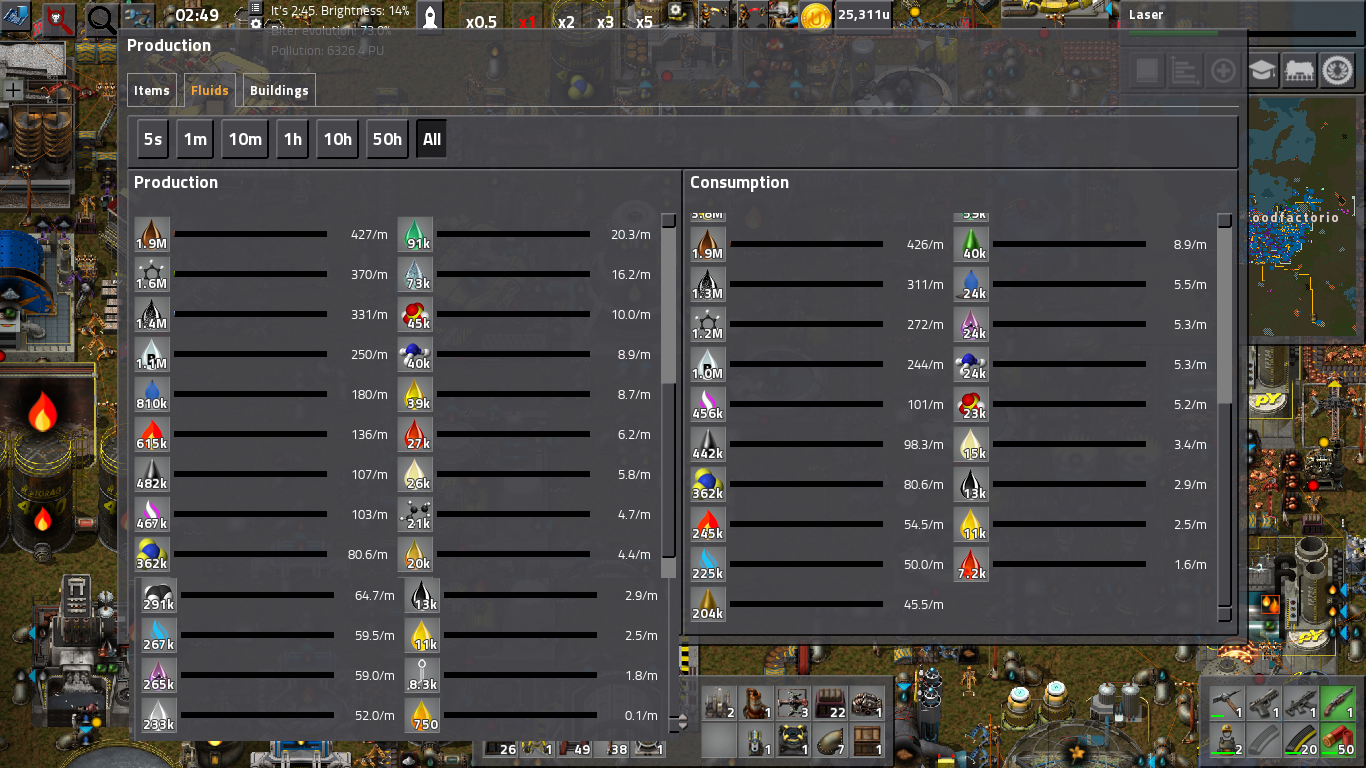Select the shotgun weapon slot
This screenshot has height=768, width=1366.
pos(1338,703)
